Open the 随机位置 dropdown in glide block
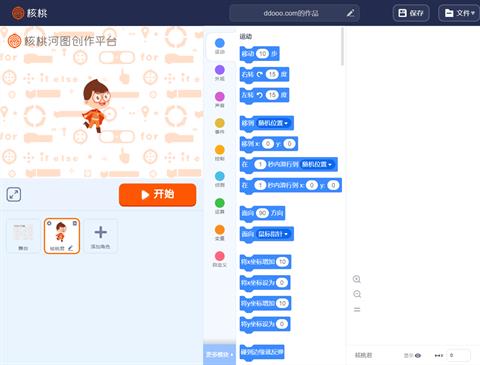Image resolution: width=480 pixels, height=365 pixels. (x=317, y=164)
